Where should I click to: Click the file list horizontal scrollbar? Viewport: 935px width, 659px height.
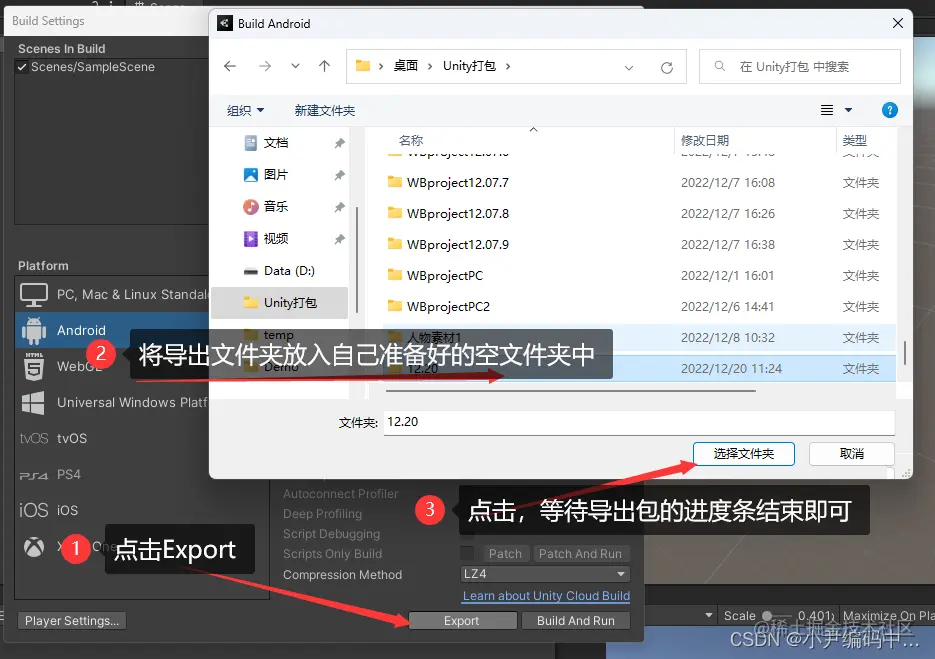click(x=571, y=391)
